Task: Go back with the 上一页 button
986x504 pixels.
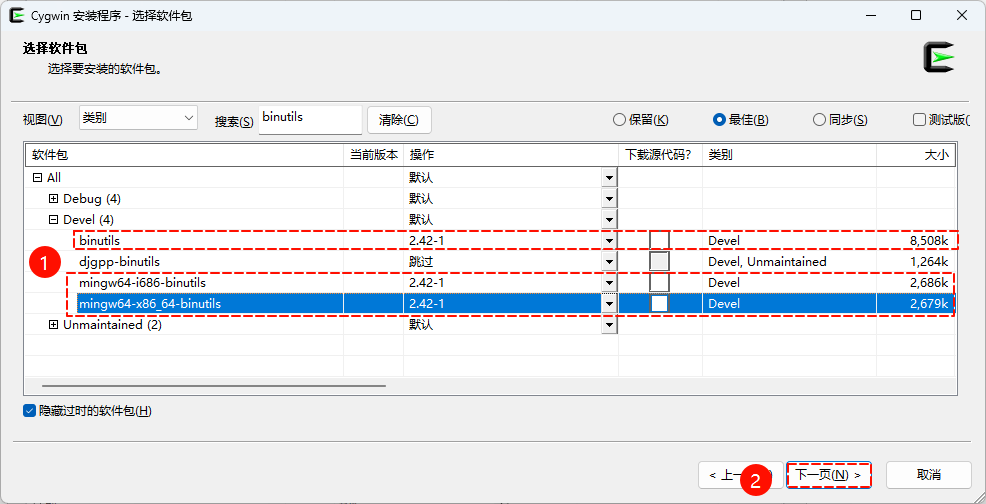Action: coord(740,474)
